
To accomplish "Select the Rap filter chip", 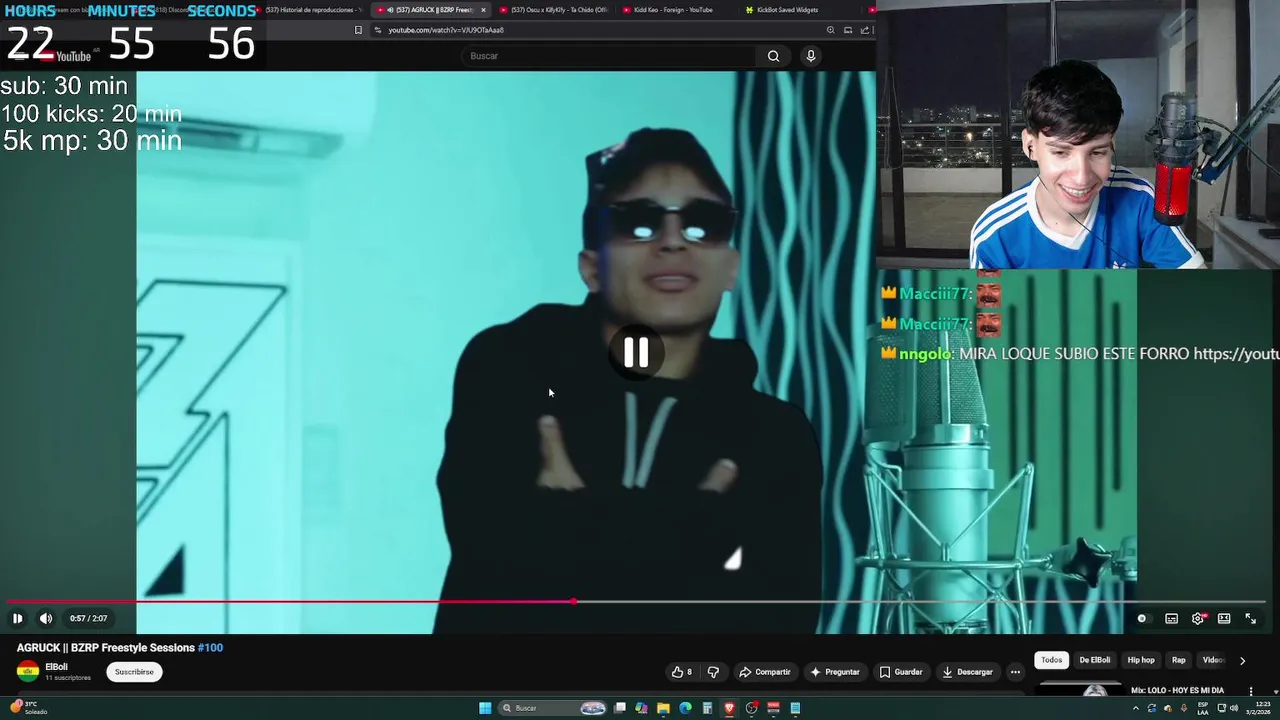I will (x=1179, y=660).
